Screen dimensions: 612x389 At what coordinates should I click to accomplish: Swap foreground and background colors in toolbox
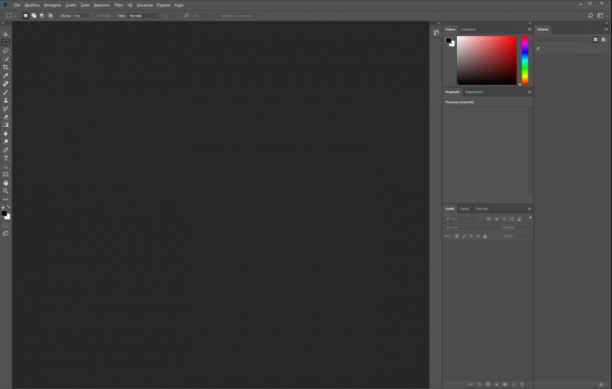point(8,206)
